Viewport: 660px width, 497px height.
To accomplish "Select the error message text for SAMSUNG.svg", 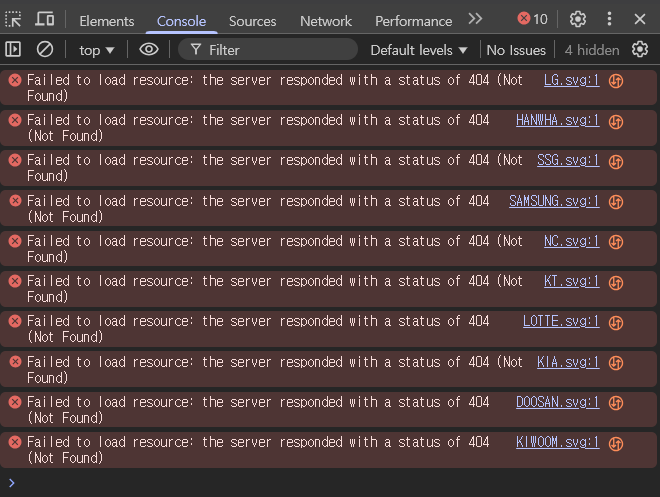I will (258, 209).
